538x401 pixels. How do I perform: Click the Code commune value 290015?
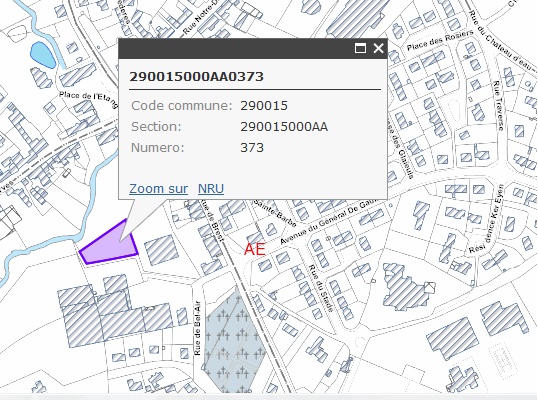[264, 106]
